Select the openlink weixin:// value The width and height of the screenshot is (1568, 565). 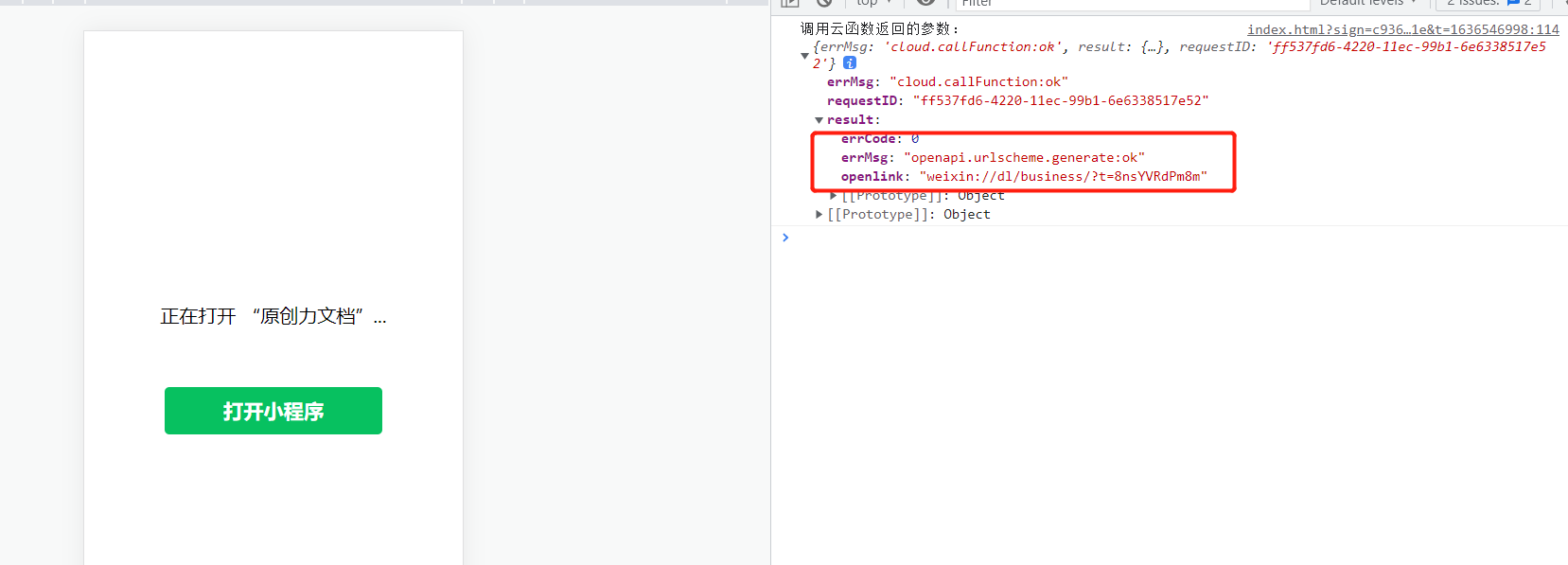coord(1064,177)
